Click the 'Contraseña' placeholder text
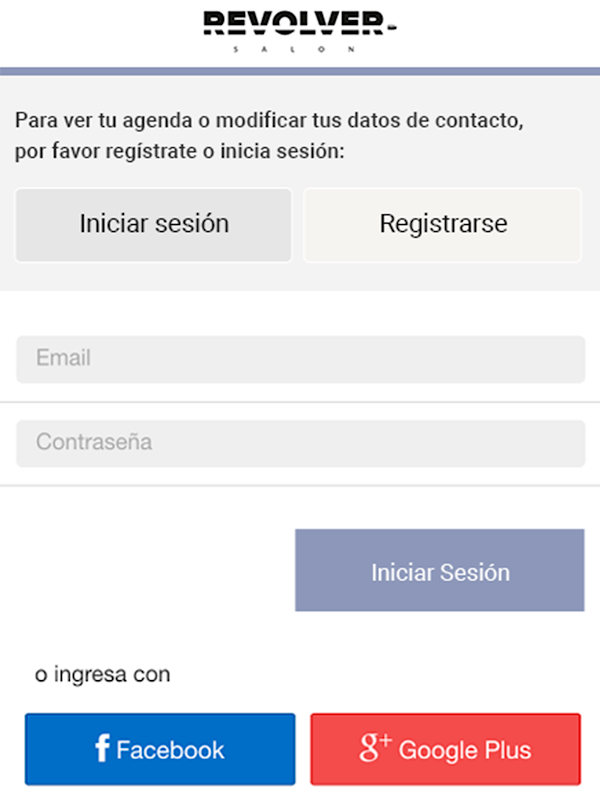Image resolution: width=600 pixels, height=800 pixels. (x=94, y=442)
